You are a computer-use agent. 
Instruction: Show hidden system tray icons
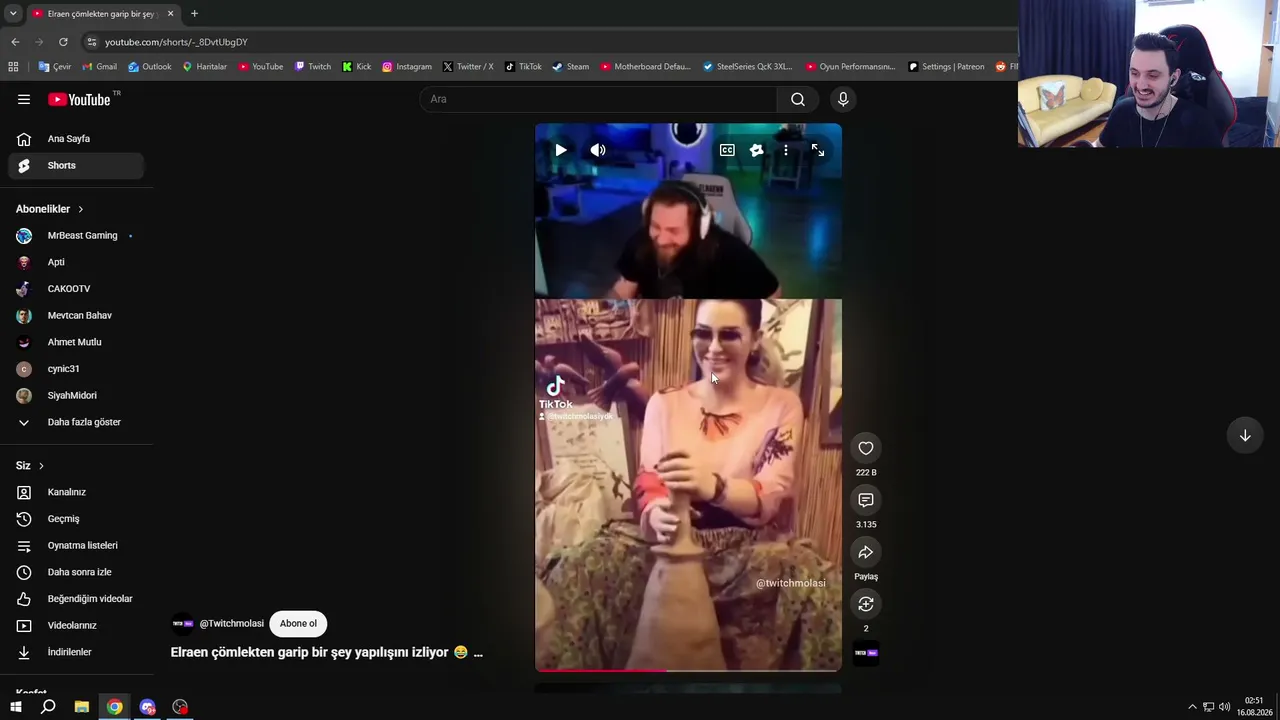tap(1192, 707)
